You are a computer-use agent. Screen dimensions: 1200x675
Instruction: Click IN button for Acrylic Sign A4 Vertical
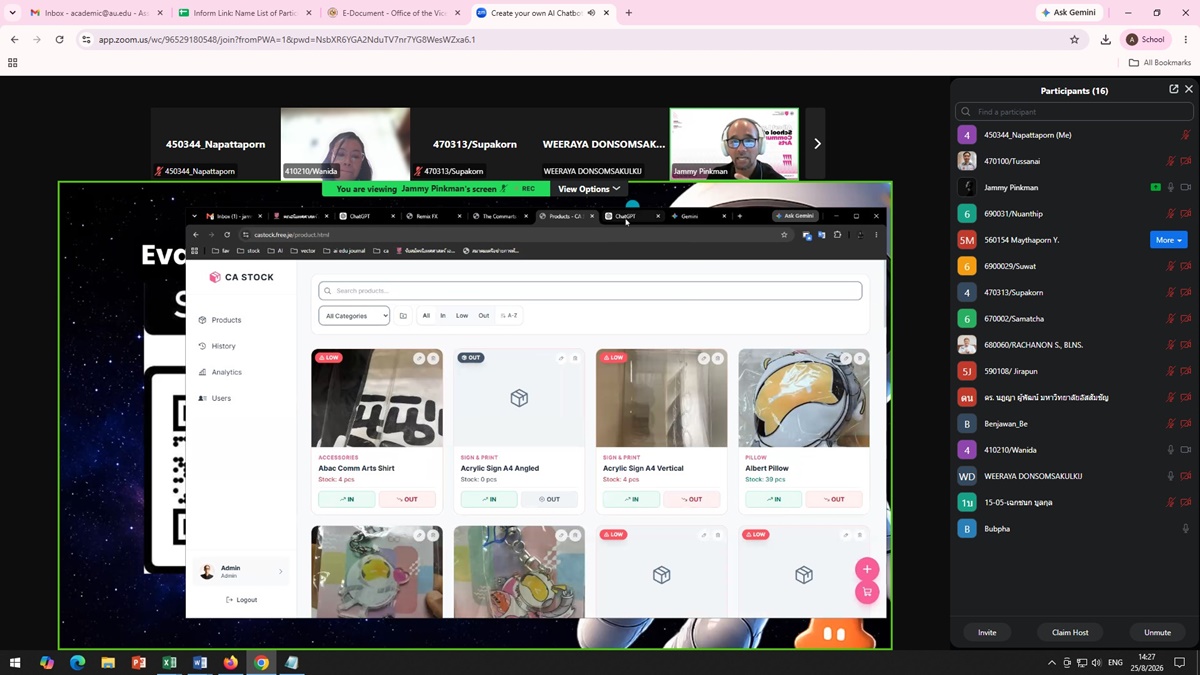click(632, 499)
